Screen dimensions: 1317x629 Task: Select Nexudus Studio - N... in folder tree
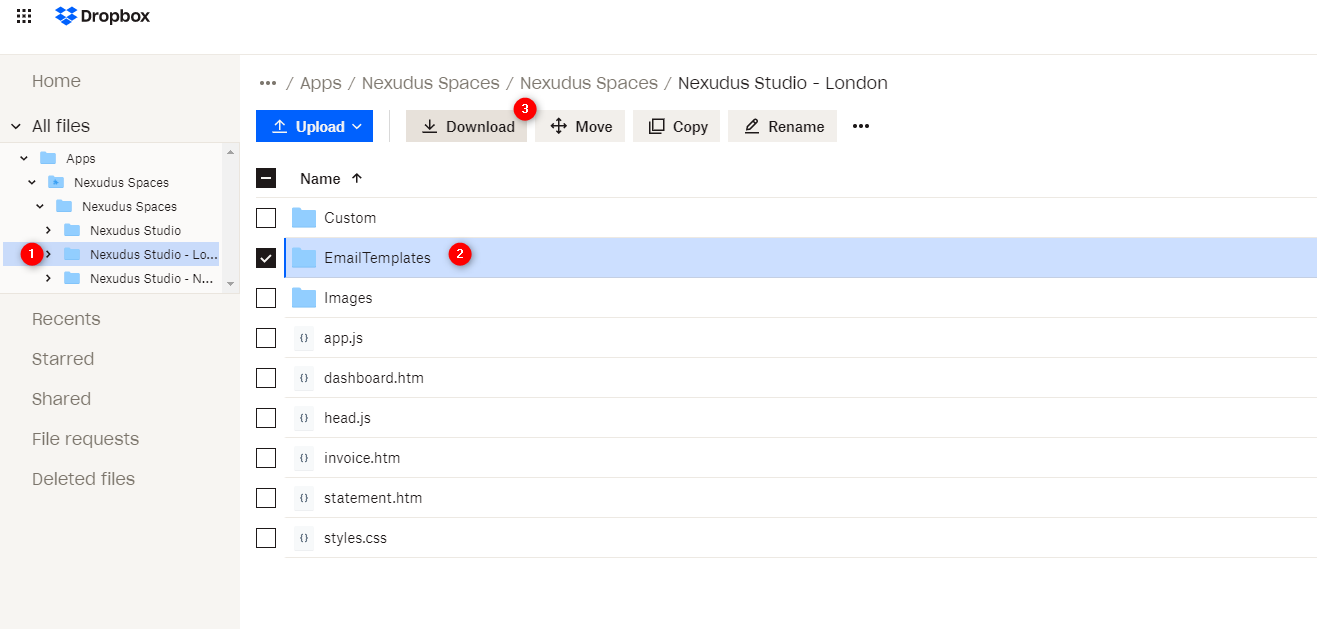pyautogui.click(x=151, y=278)
